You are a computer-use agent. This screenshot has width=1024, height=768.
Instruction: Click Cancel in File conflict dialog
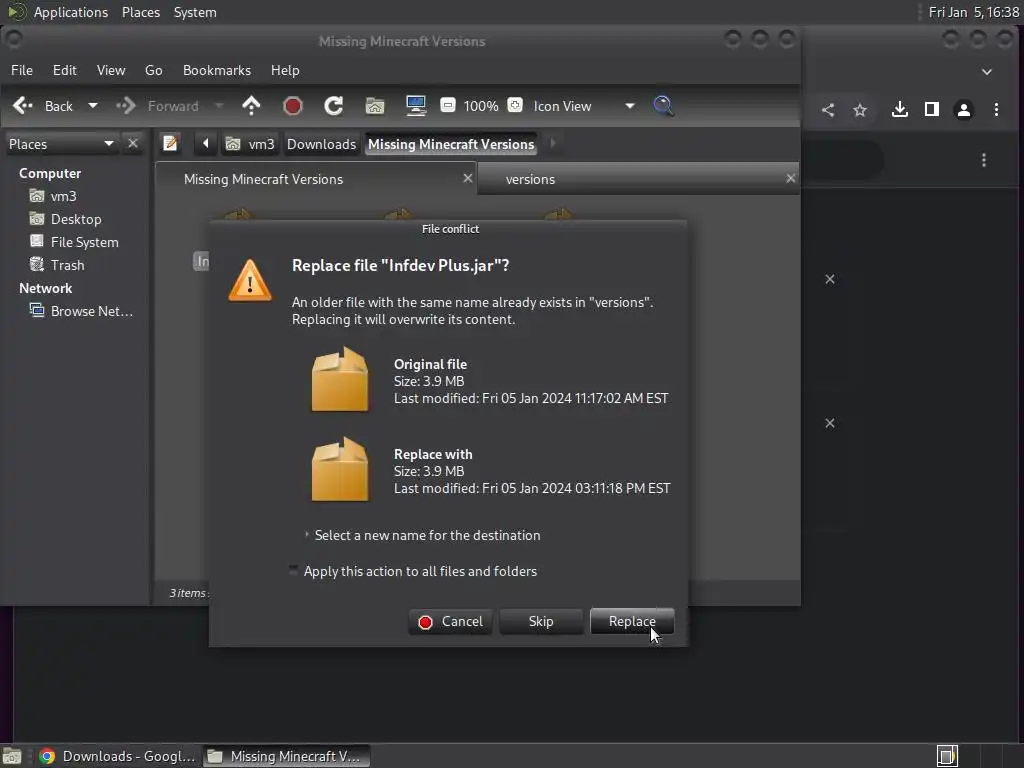pos(451,621)
